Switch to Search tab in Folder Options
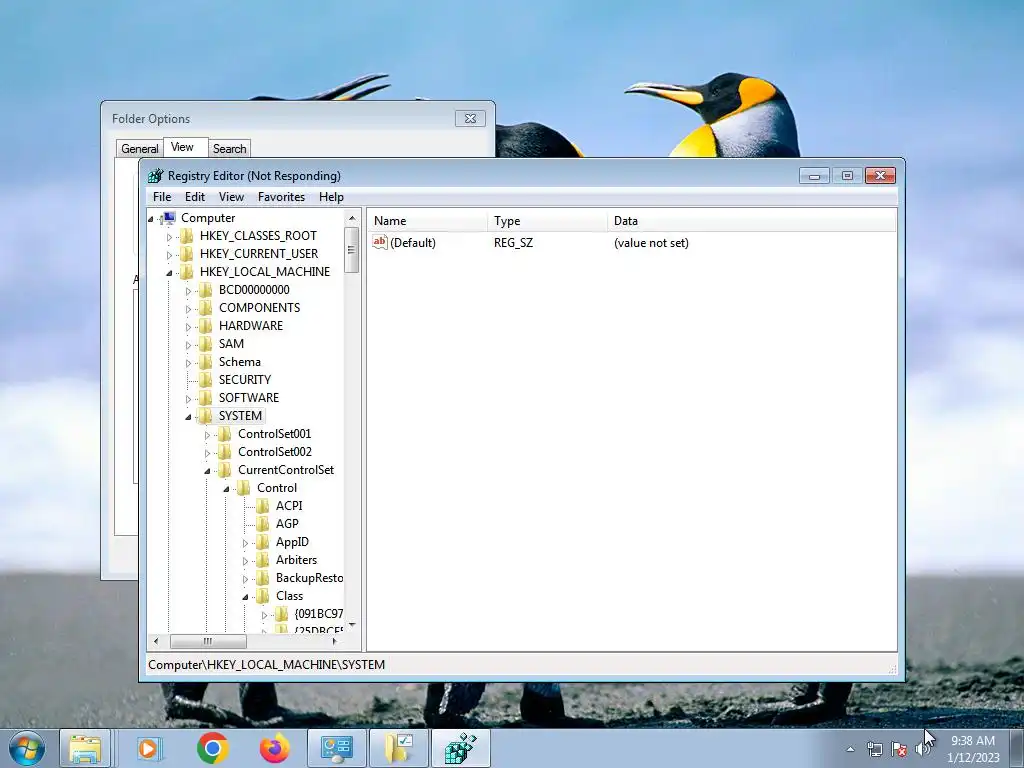 click(229, 149)
